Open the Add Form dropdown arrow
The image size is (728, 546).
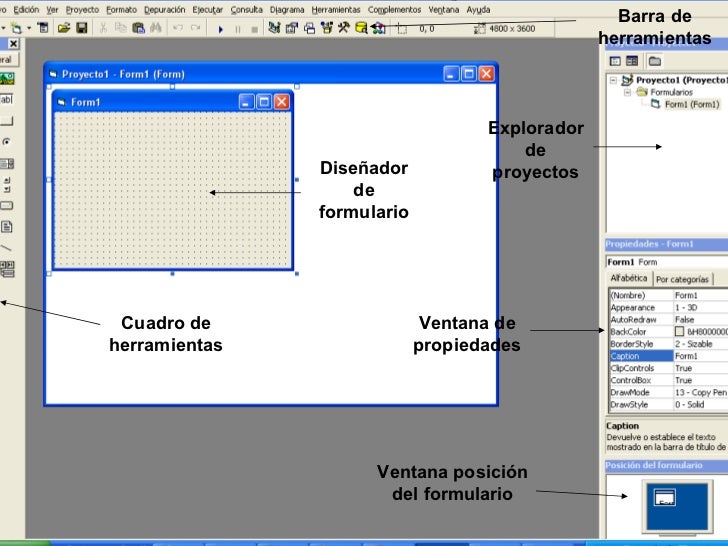[29, 28]
